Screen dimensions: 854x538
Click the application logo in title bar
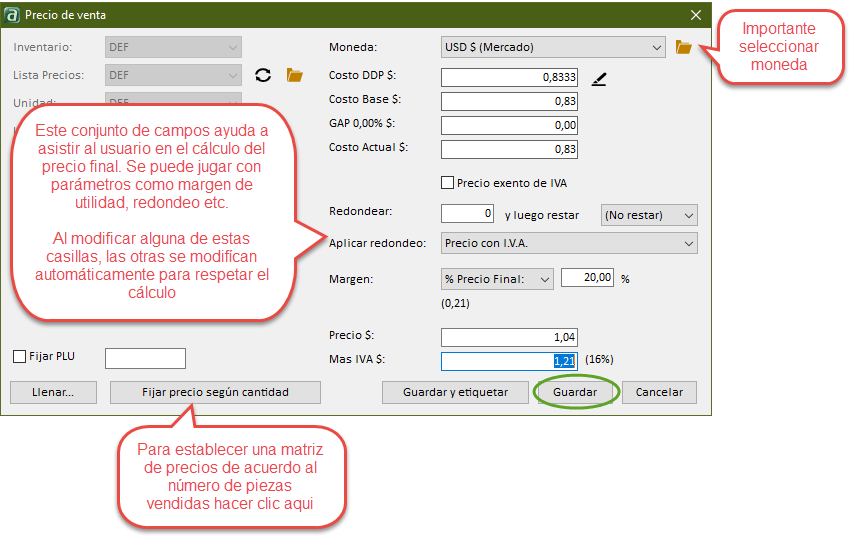[13, 15]
